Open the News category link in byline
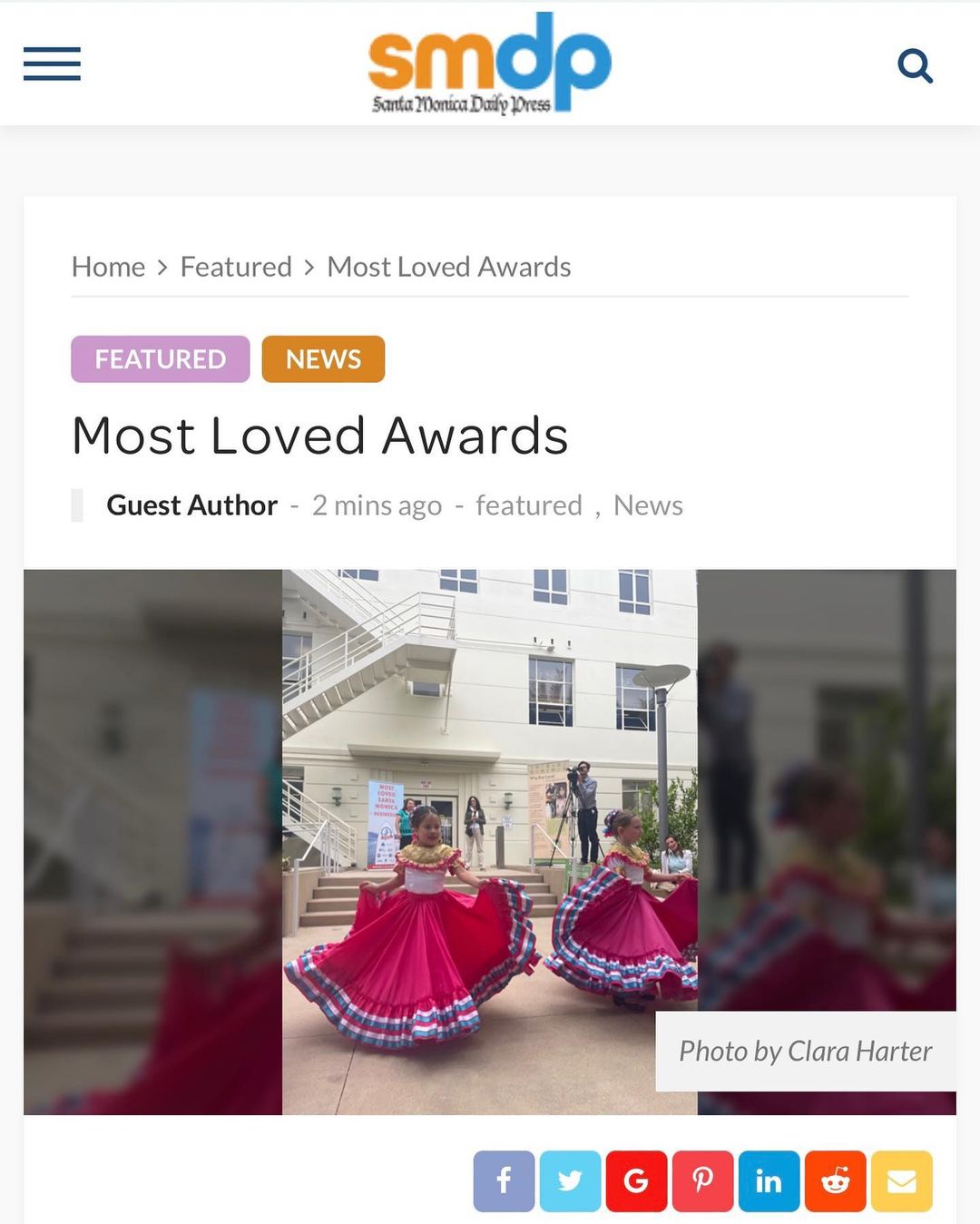This screenshot has width=980, height=1224. tap(648, 505)
